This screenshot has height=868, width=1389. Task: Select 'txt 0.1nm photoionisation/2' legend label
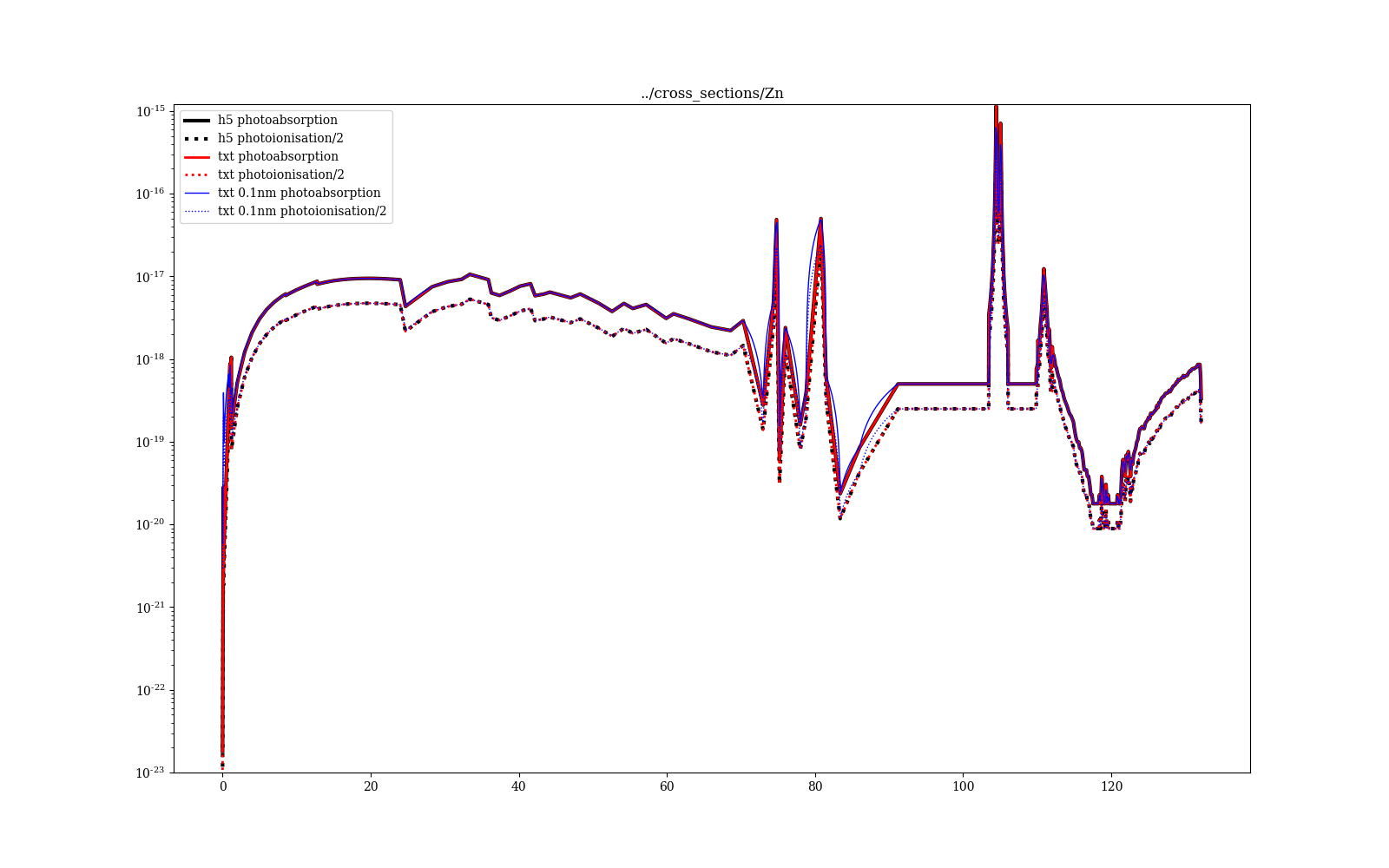pyautogui.click(x=302, y=211)
